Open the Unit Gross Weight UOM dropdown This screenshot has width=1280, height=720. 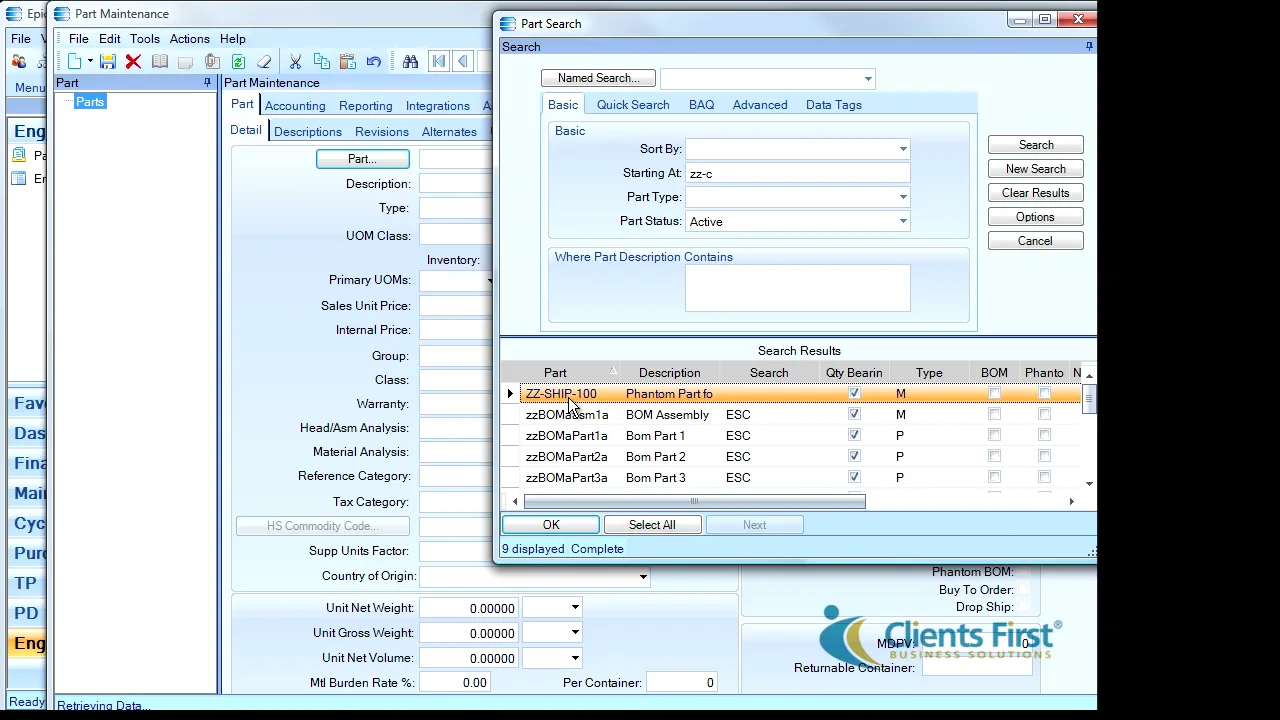point(575,633)
